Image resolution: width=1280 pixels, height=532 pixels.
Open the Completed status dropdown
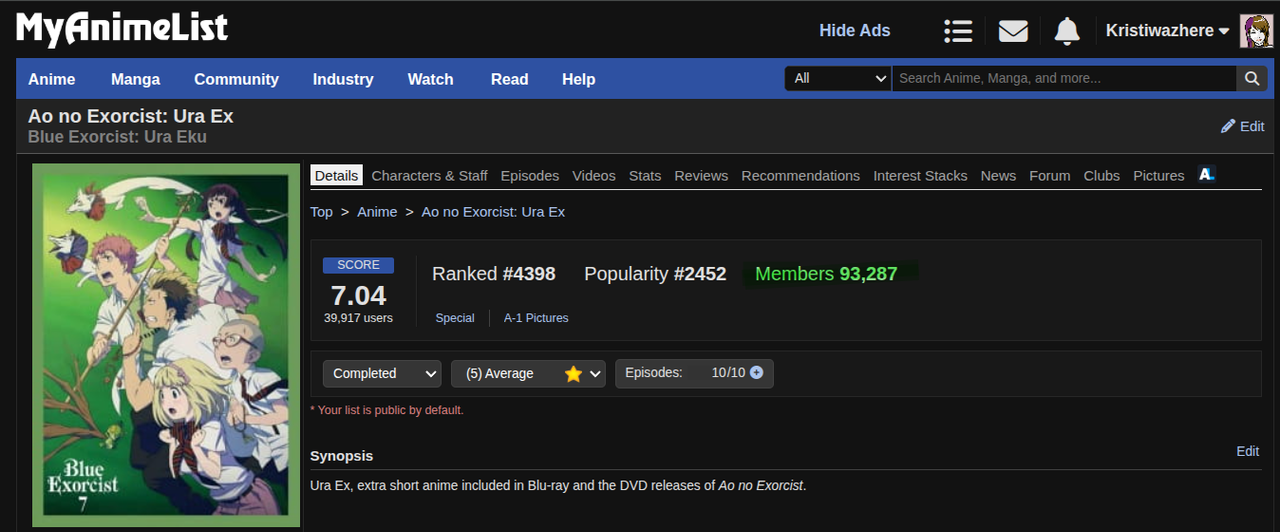point(382,373)
